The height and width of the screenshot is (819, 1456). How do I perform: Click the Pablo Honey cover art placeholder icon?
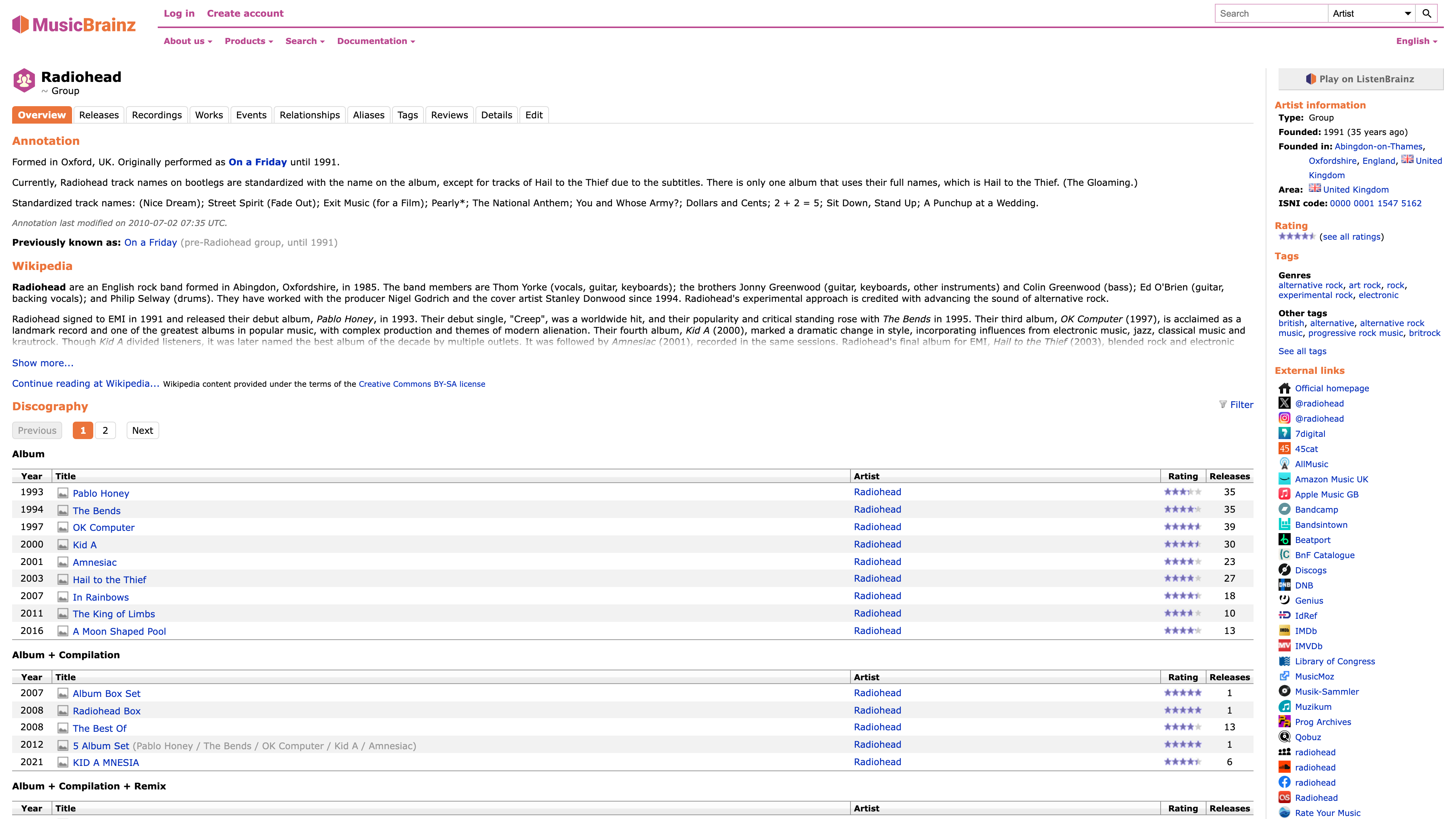coord(63,493)
